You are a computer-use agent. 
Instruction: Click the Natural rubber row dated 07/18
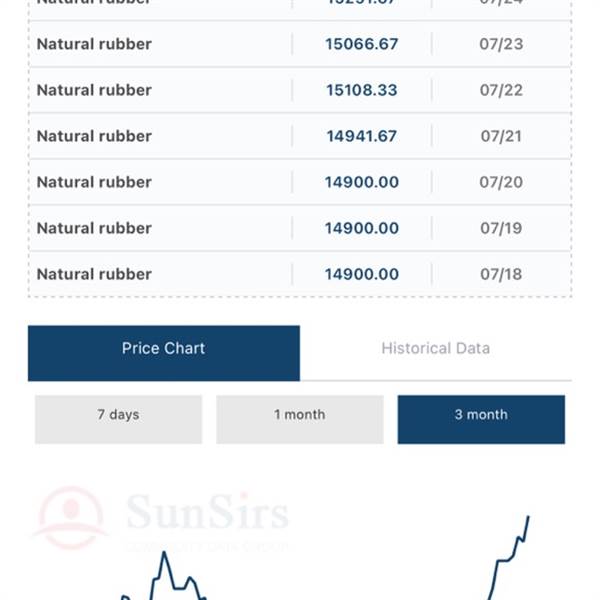tap(300, 274)
